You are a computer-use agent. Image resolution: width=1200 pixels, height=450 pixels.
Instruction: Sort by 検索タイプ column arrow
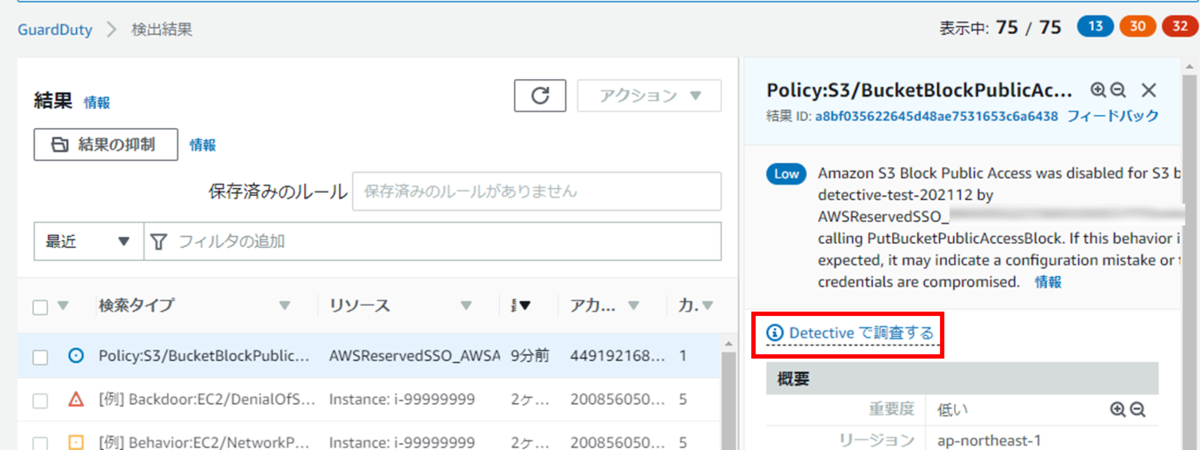(285, 306)
